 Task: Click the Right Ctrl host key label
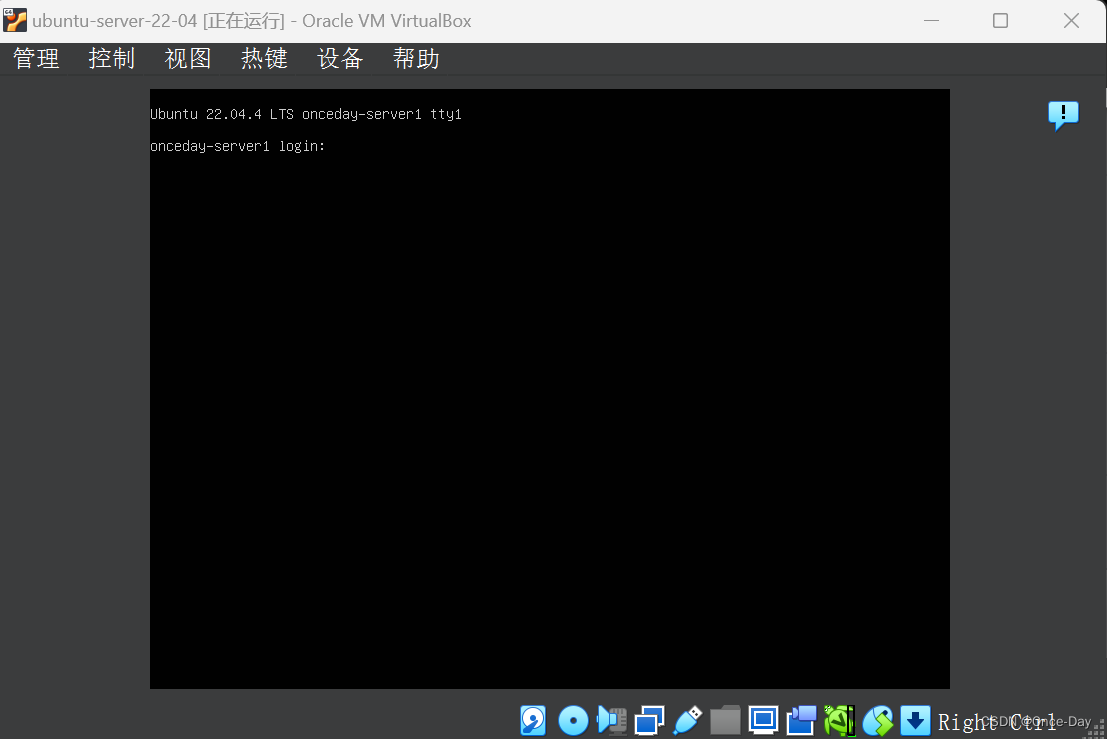[997, 722]
